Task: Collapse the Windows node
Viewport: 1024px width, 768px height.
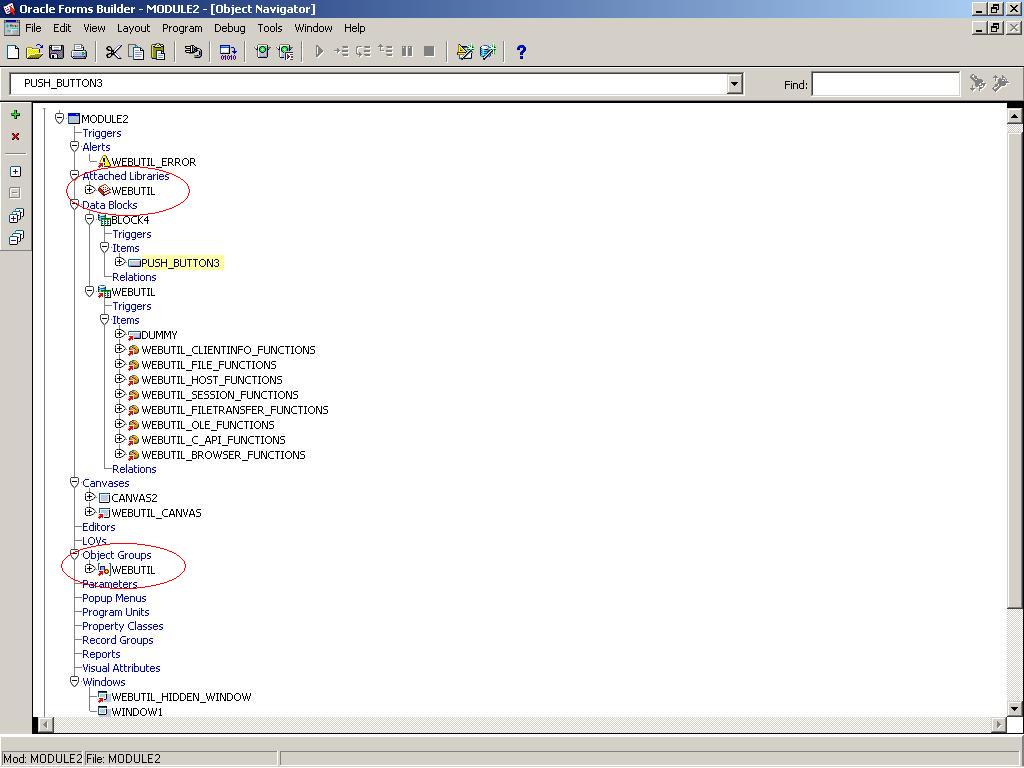Action: (74, 681)
